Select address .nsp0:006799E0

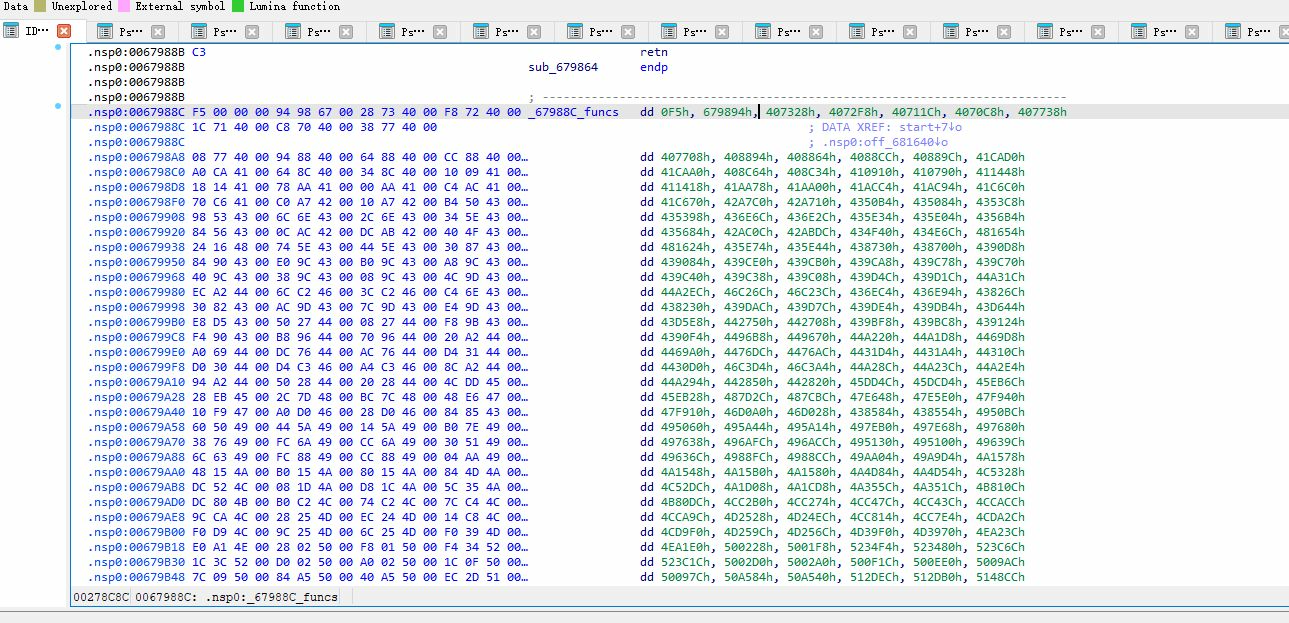135,352
